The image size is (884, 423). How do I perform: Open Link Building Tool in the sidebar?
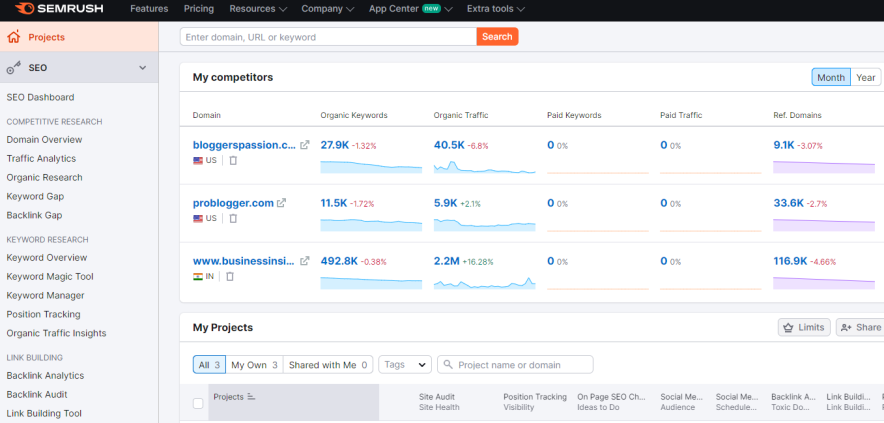coord(44,413)
